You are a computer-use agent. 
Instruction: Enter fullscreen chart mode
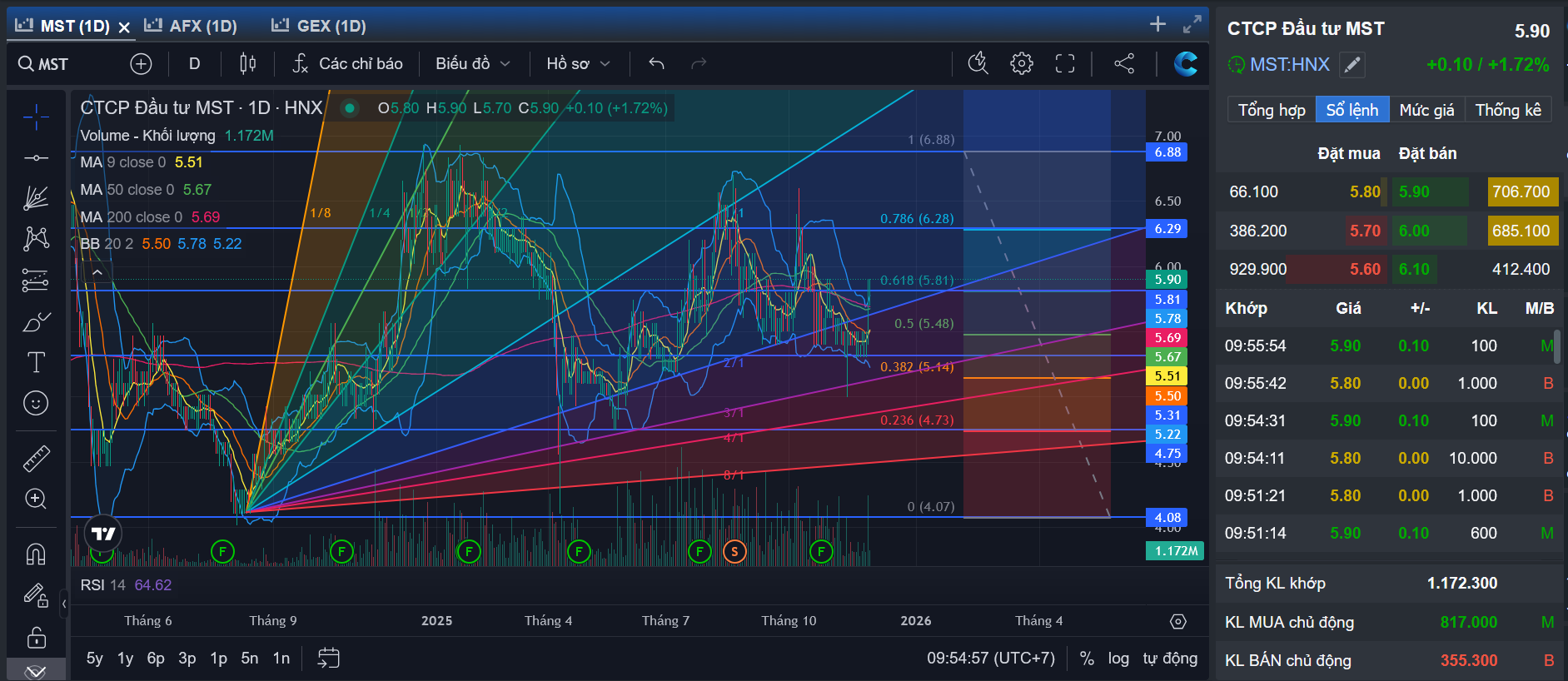tap(1065, 63)
